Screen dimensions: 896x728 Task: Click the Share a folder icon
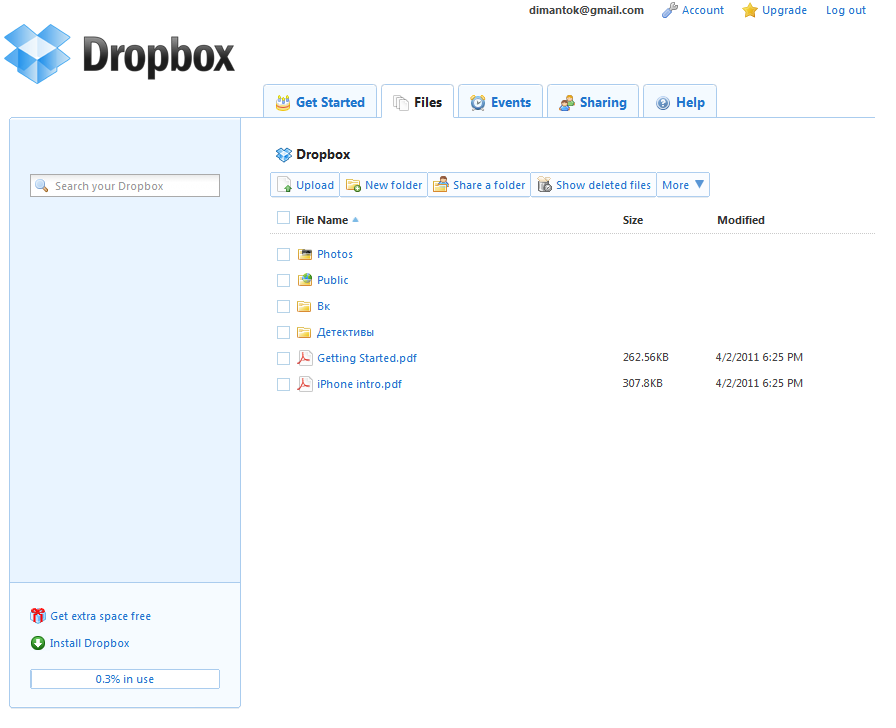coord(441,185)
